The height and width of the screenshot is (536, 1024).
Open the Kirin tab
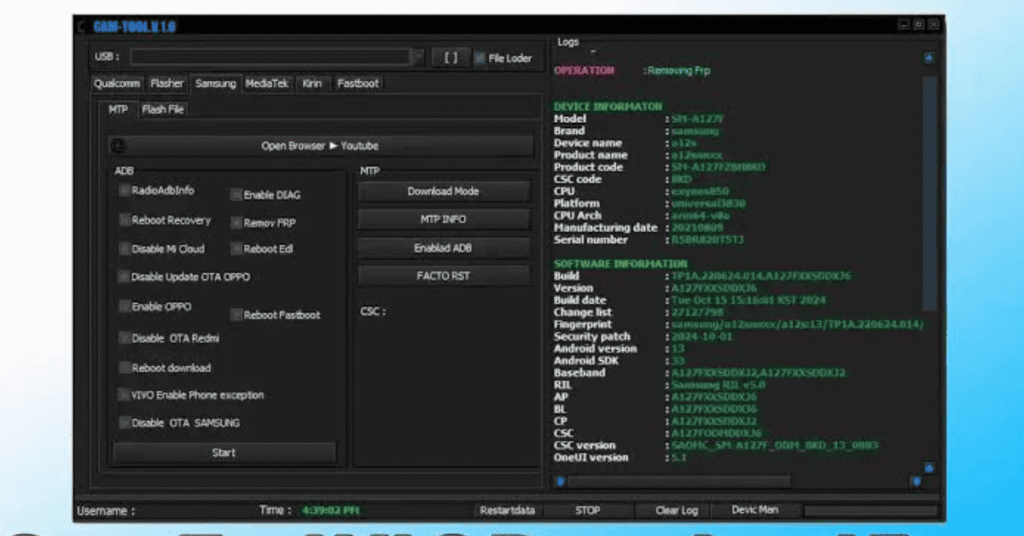pos(312,84)
